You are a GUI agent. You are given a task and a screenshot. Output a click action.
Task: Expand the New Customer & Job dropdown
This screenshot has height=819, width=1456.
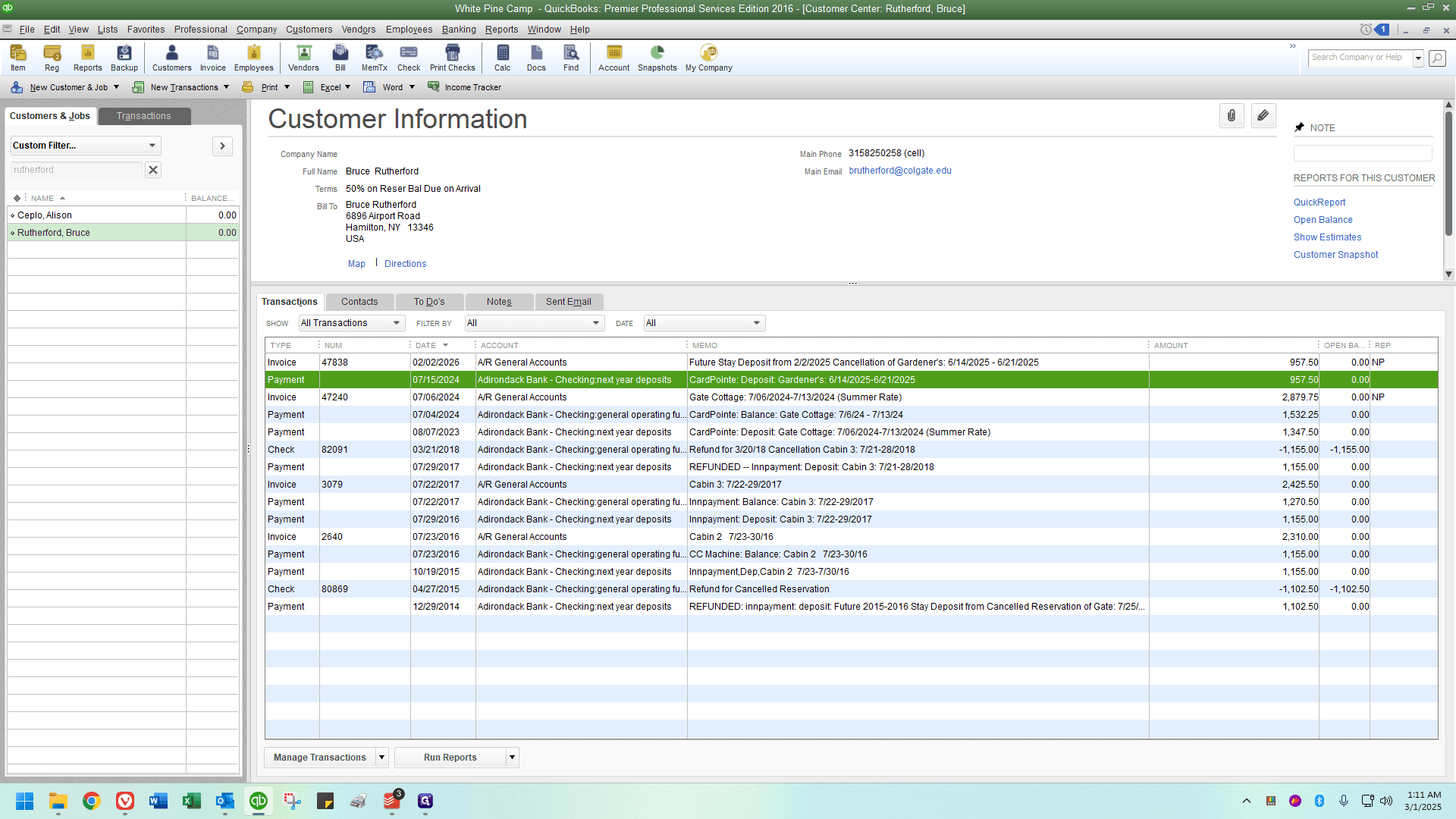click(x=116, y=87)
